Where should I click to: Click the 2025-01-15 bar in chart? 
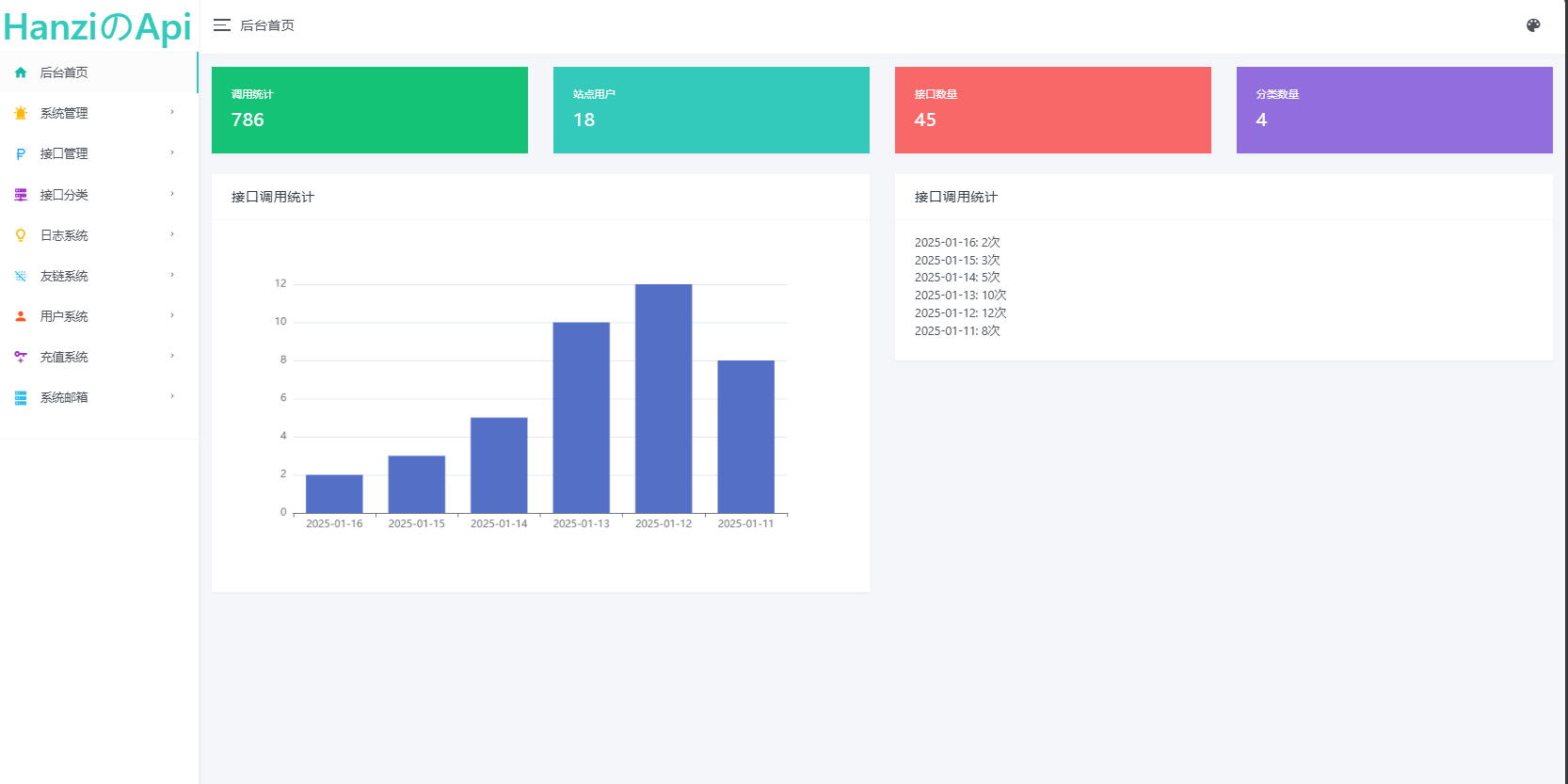[417, 485]
